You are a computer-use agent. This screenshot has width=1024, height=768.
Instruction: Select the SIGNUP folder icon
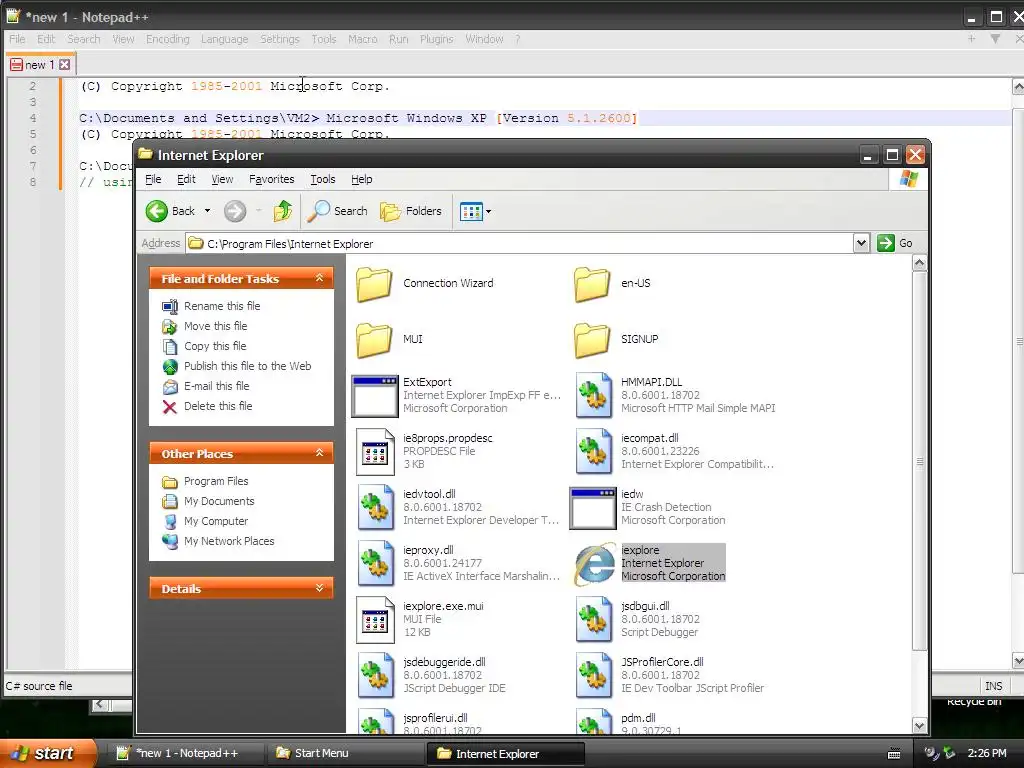tap(592, 340)
